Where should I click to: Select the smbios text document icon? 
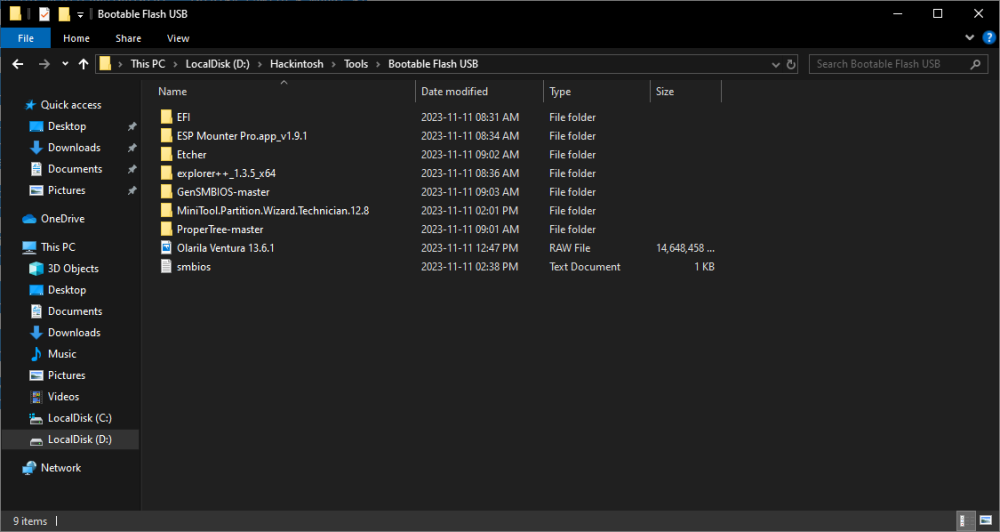coord(166,267)
